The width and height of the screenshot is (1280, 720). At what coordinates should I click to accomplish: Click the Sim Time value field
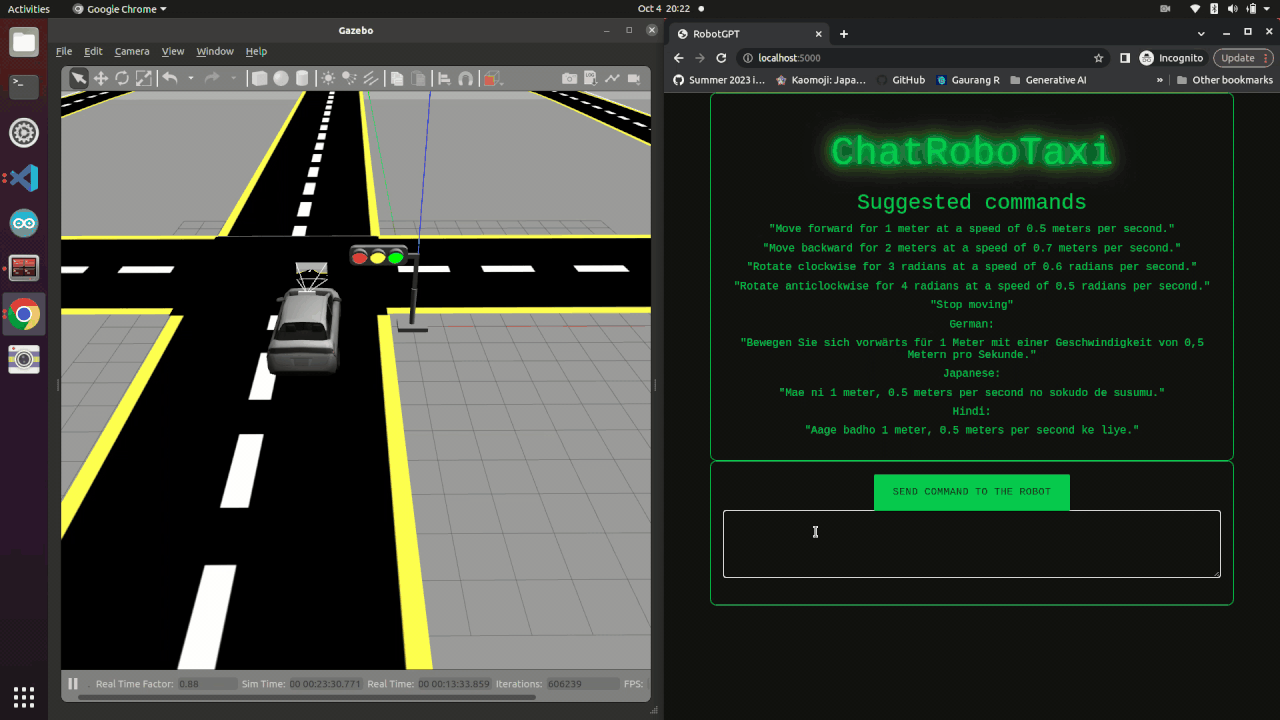(x=325, y=684)
